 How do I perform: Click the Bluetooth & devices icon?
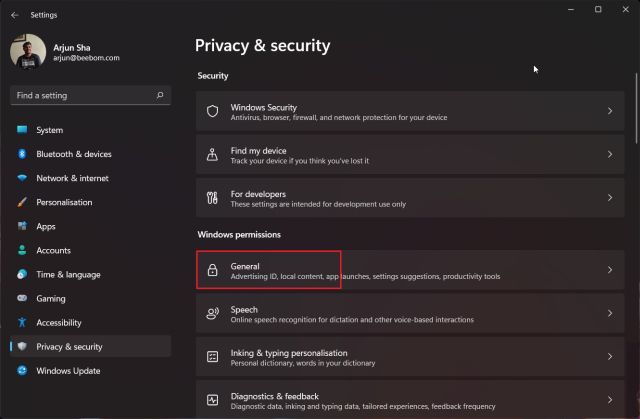22,154
